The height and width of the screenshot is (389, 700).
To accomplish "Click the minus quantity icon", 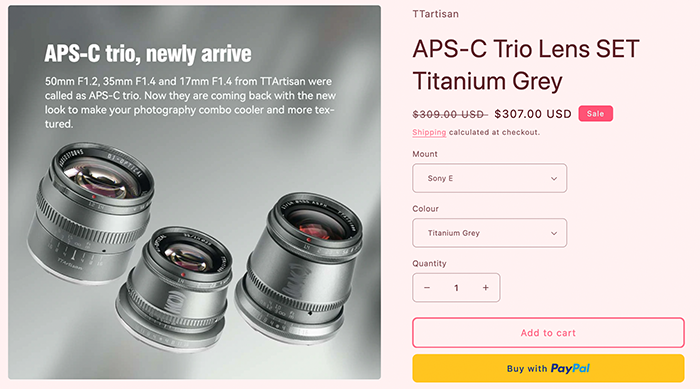I will point(427,288).
